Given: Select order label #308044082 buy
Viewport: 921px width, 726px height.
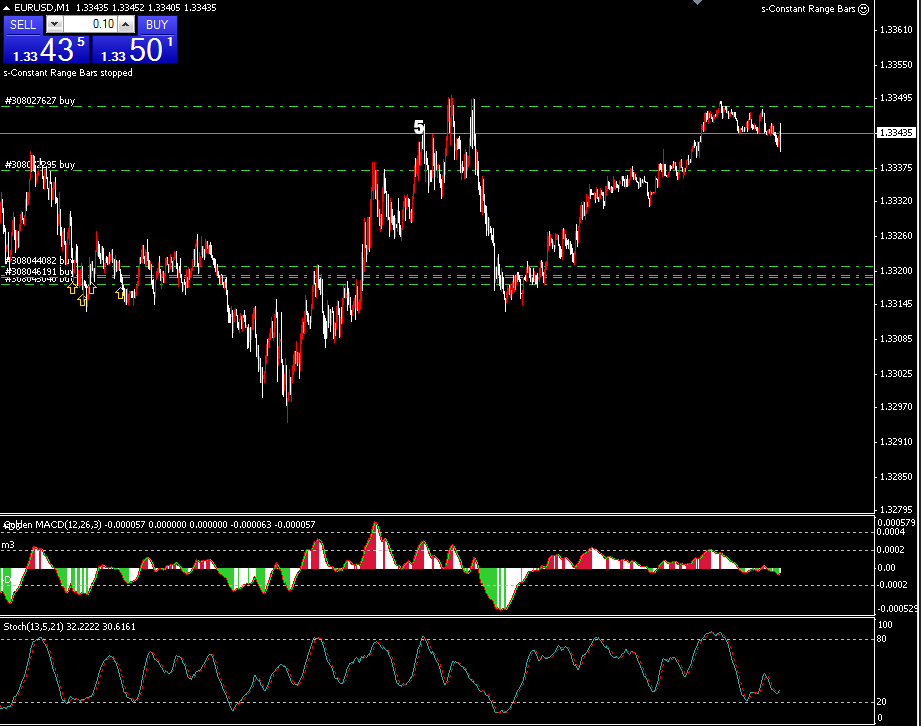Looking at the screenshot, I should click(39, 260).
